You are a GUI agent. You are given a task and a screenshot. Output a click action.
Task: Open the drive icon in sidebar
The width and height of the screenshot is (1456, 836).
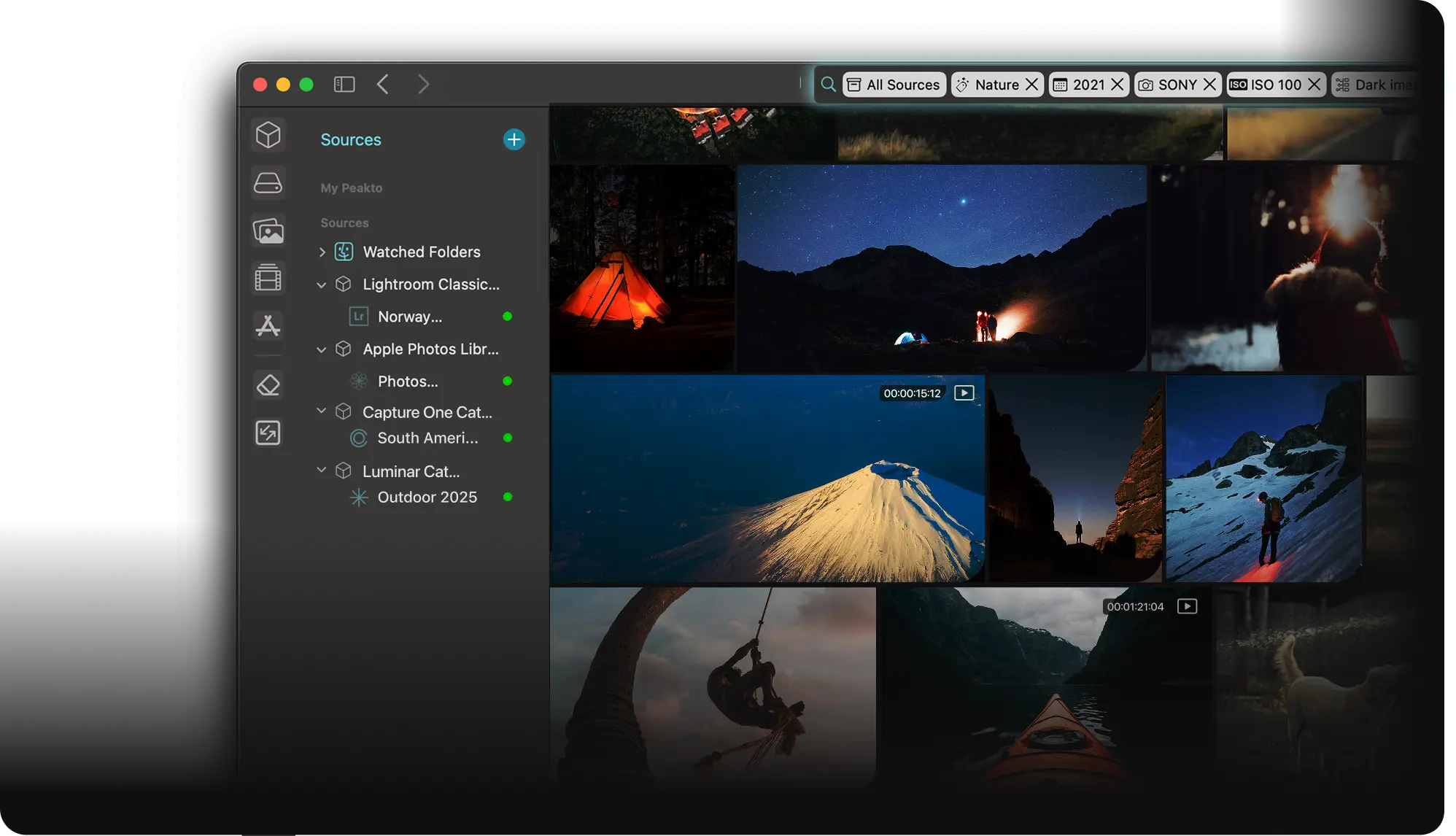click(x=268, y=182)
